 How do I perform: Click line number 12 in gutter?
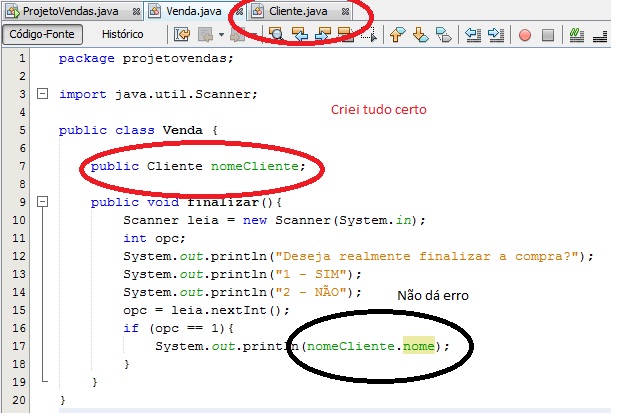[x=19, y=256]
